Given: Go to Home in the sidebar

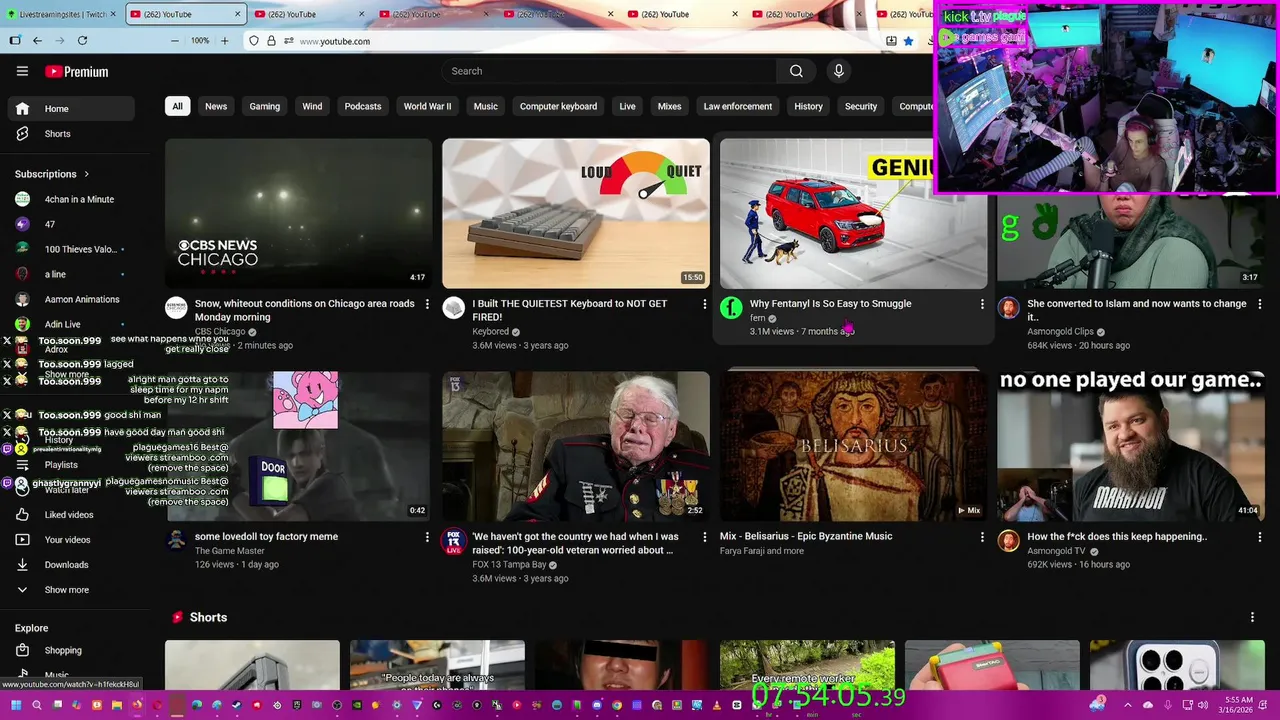Looking at the screenshot, I should point(70,109).
